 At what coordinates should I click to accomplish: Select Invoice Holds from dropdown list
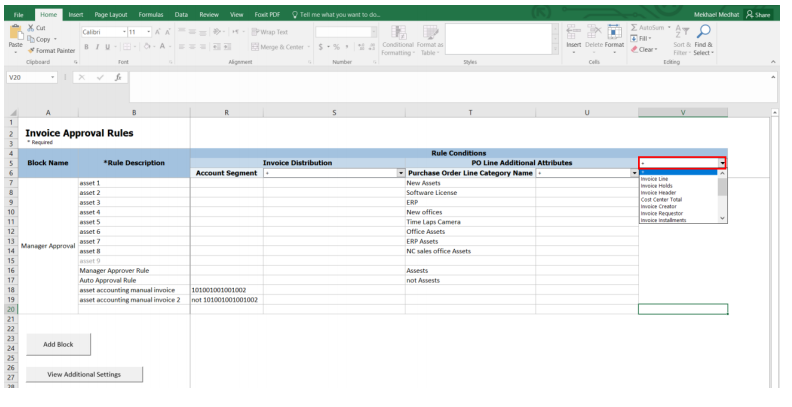(678, 186)
